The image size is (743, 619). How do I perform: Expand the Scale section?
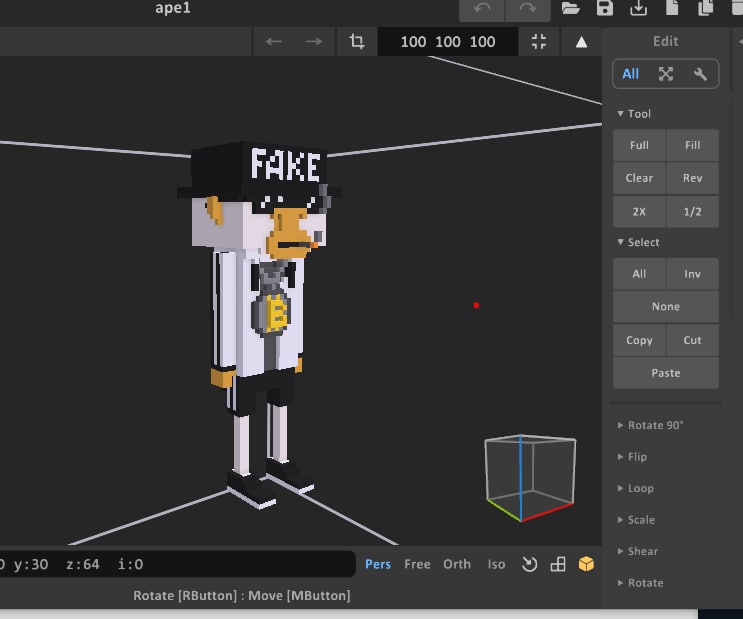point(636,520)
